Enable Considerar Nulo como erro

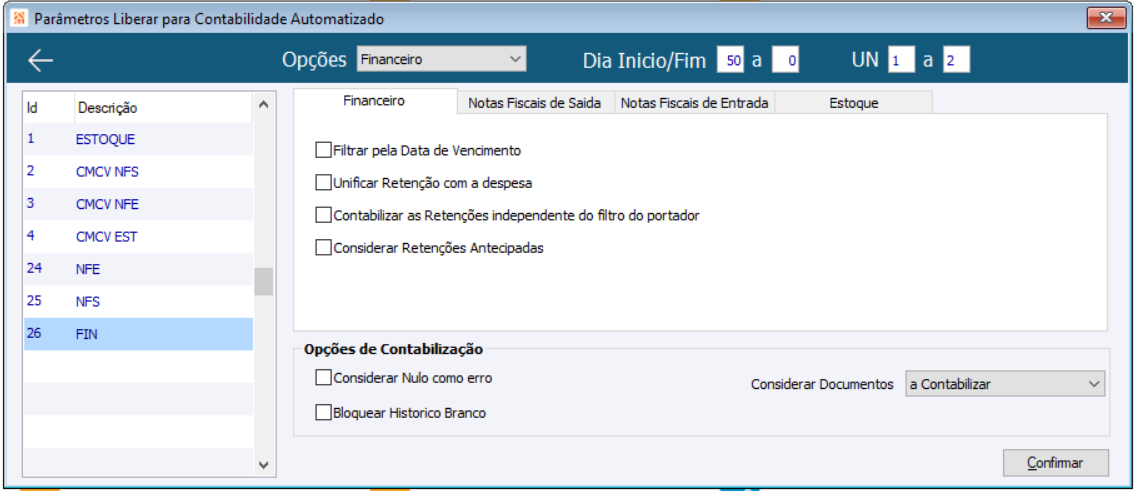point(323,378)
